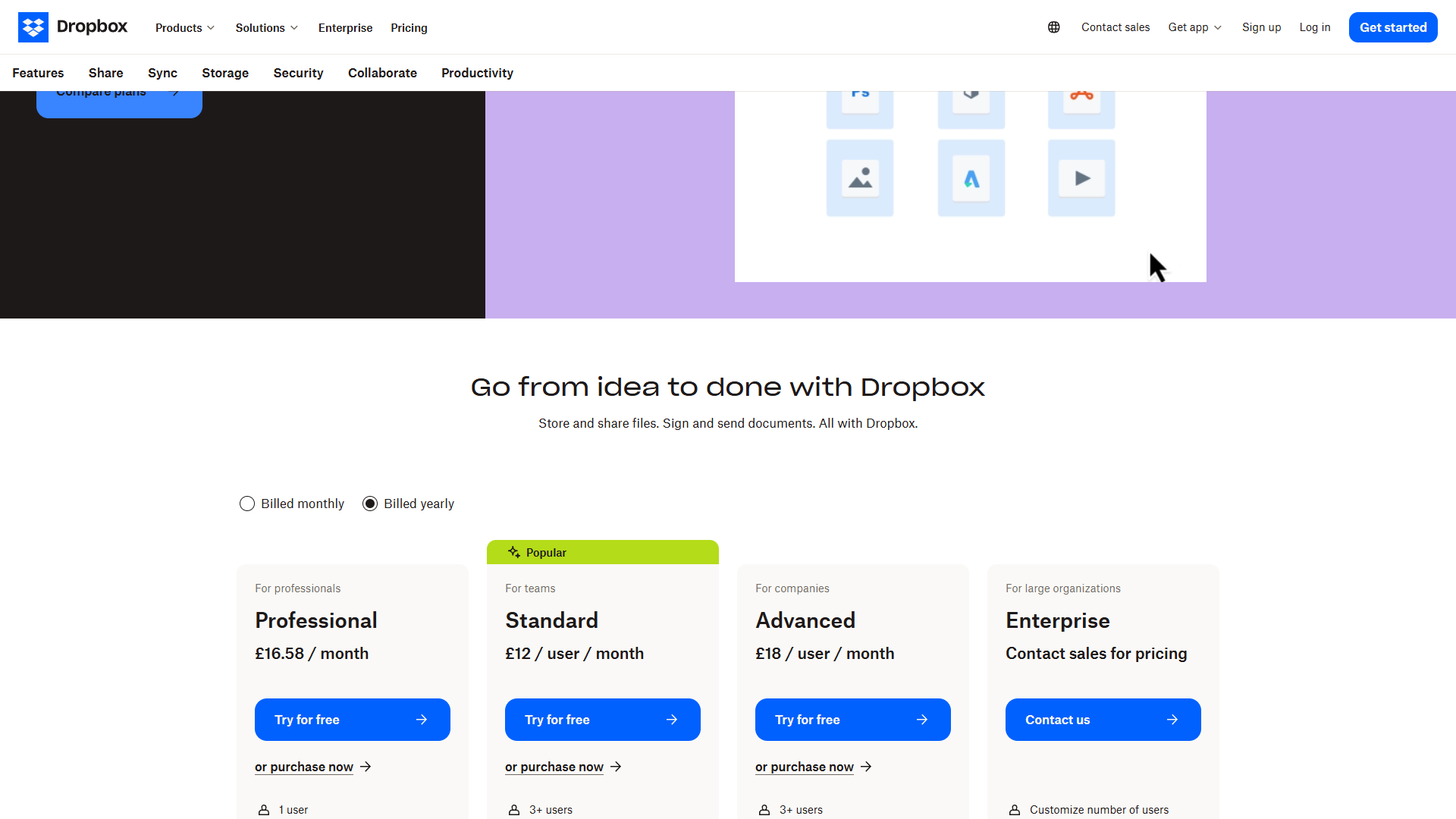This screenshot has width=1456, height=819.
Task: Click the green Popular badge
Action: (603, 552)
